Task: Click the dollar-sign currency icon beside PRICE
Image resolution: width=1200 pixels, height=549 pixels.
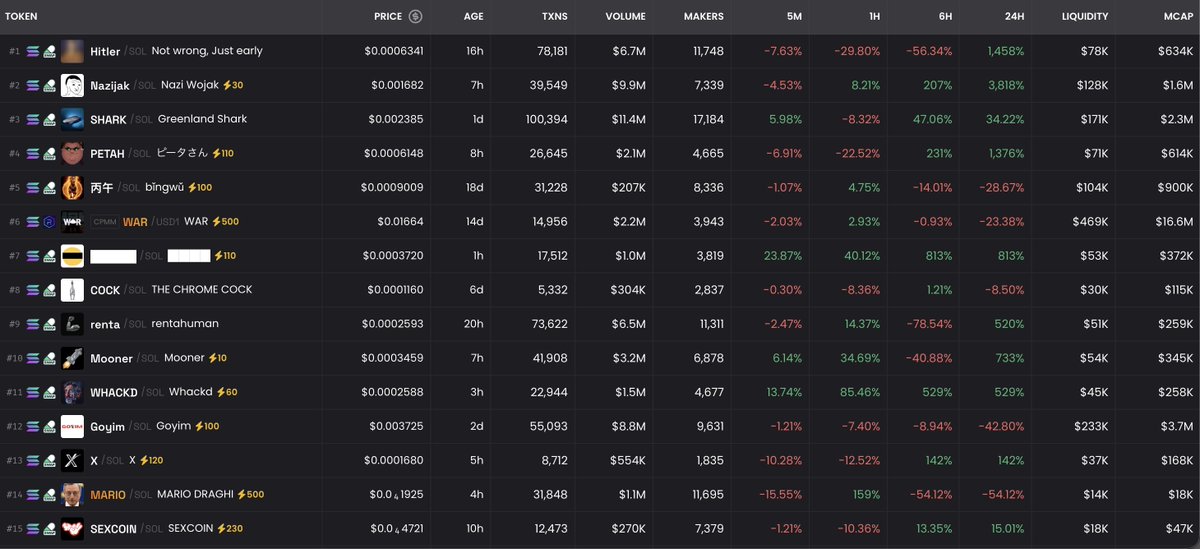Action: click(415, 16)
